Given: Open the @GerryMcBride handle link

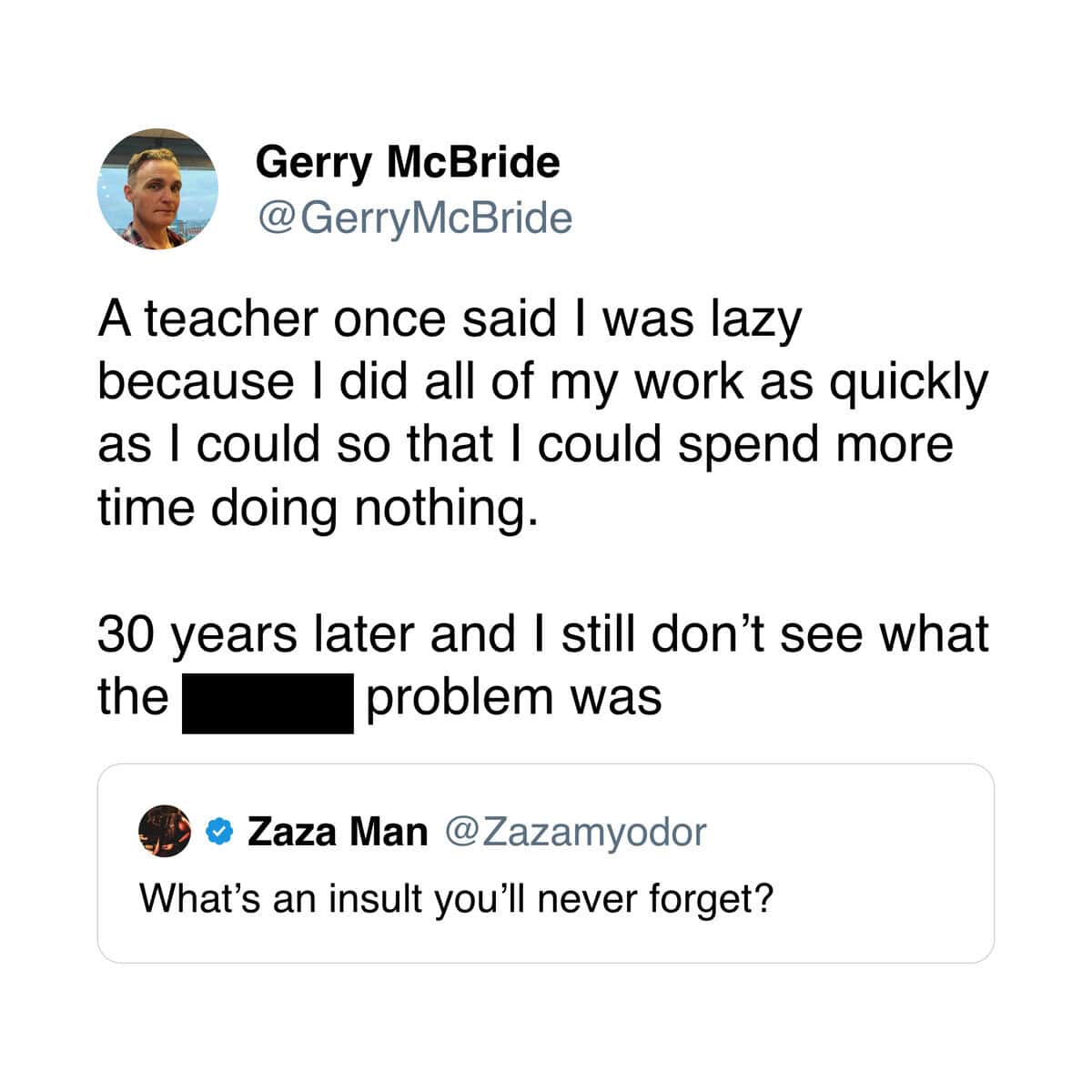Looking at the screenshot, I should coord(414,217).
